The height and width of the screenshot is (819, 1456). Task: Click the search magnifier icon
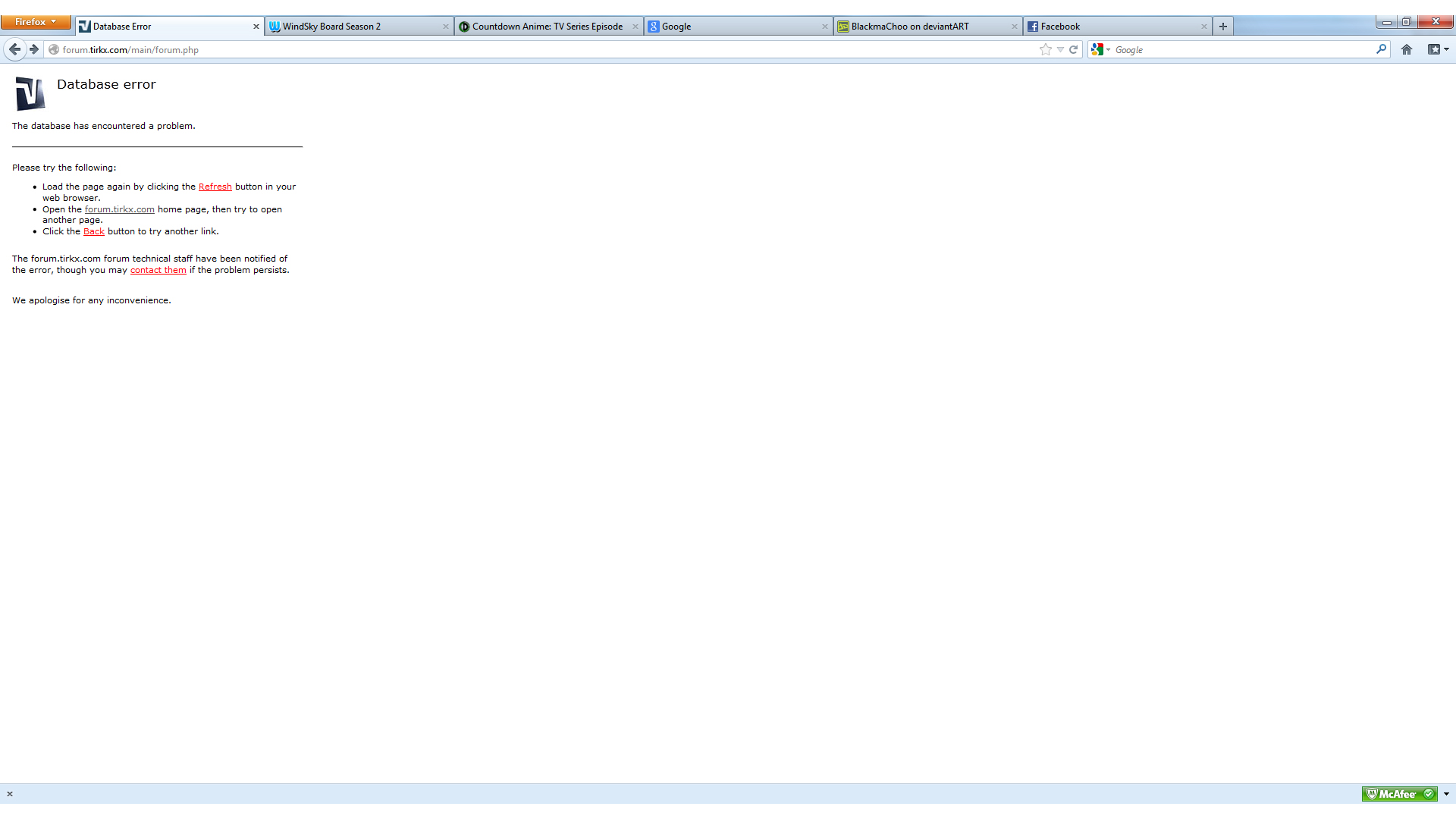point(1381,49)
